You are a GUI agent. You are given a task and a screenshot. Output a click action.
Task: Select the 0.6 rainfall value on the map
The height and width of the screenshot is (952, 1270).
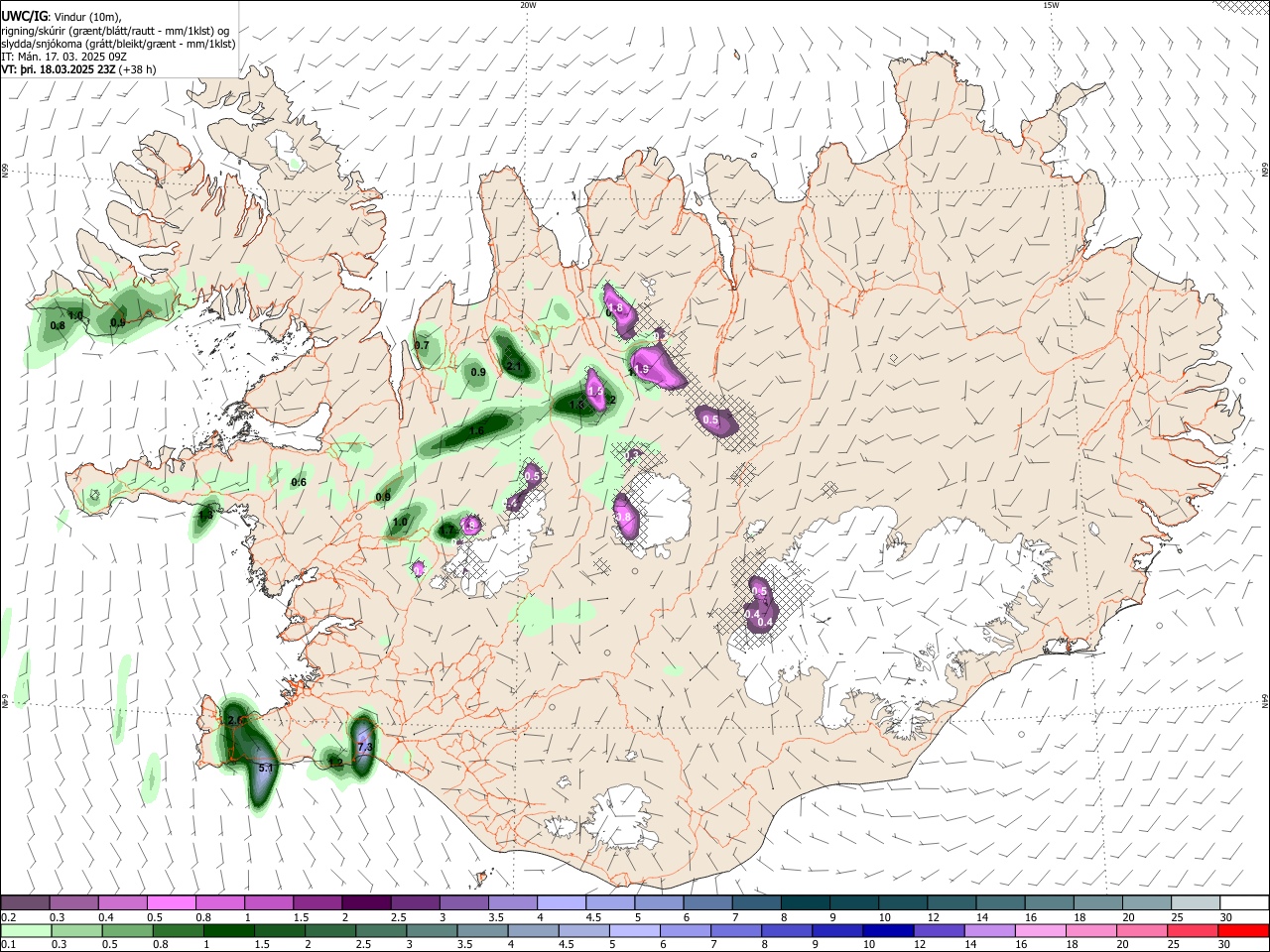(x=299, y=482)
